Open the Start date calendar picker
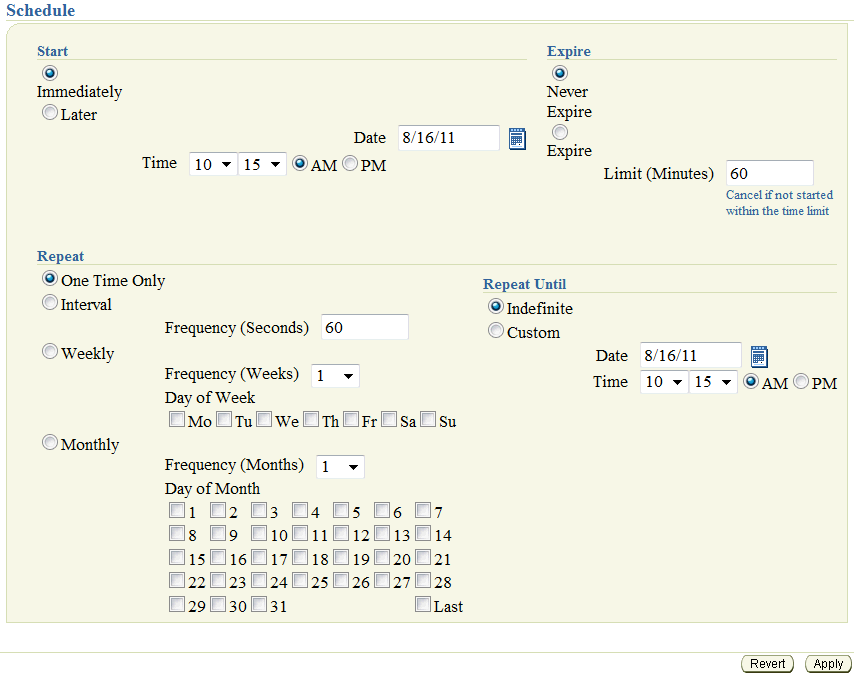 pyautogui.click(x=517, y=138)
